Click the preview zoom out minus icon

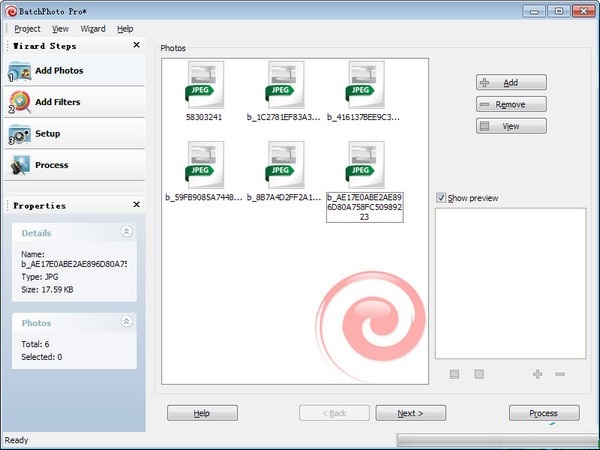[560, 374]
